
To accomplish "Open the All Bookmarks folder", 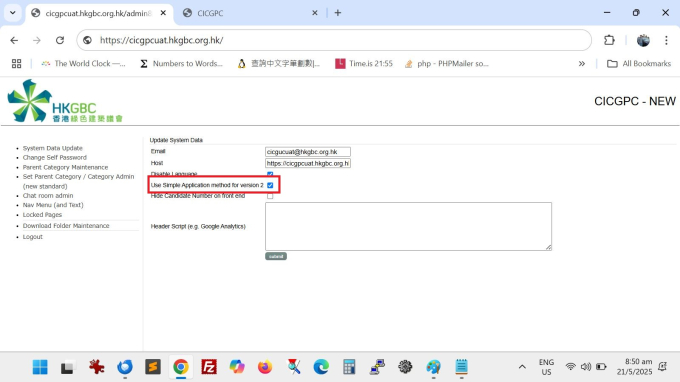I will (x=639, y=64).
